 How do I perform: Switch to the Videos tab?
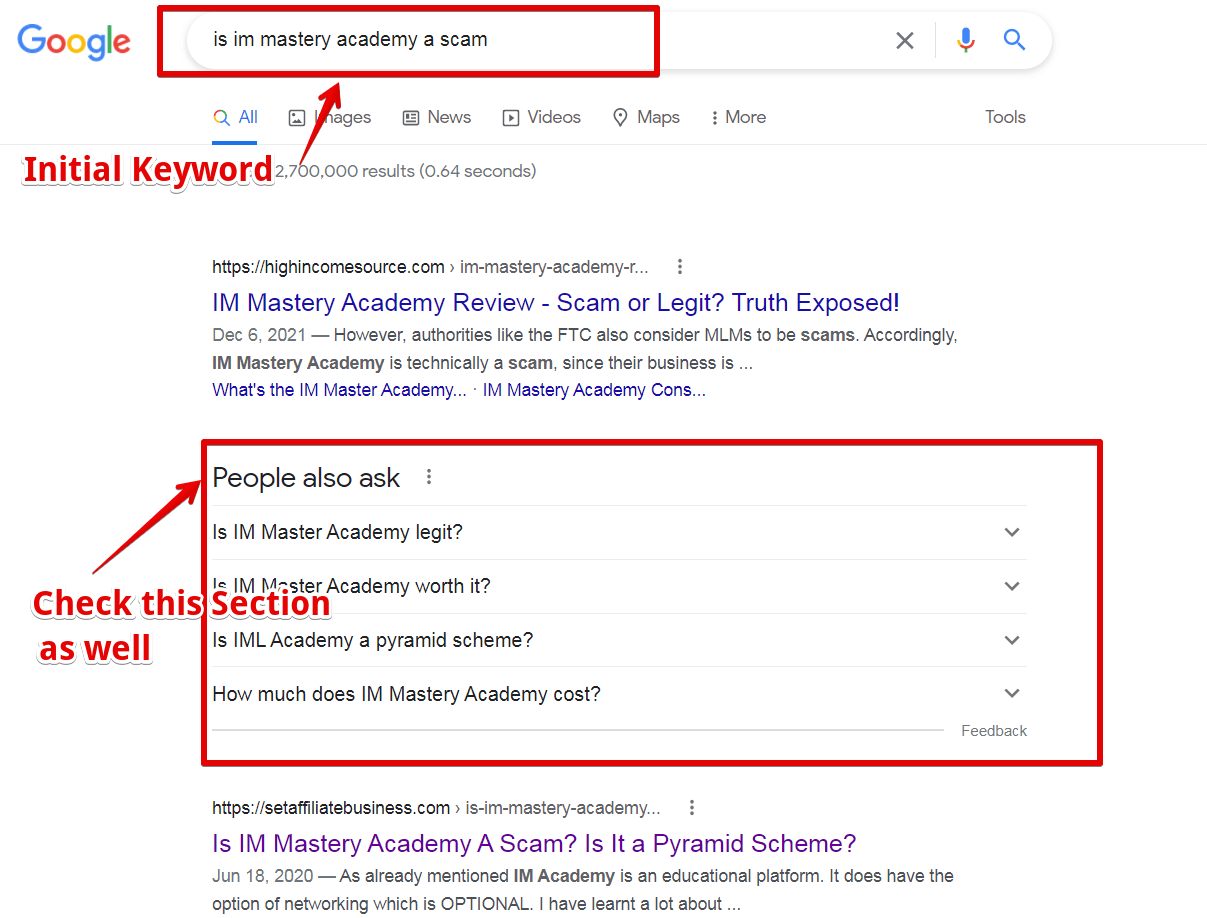[x=541, y=118]
